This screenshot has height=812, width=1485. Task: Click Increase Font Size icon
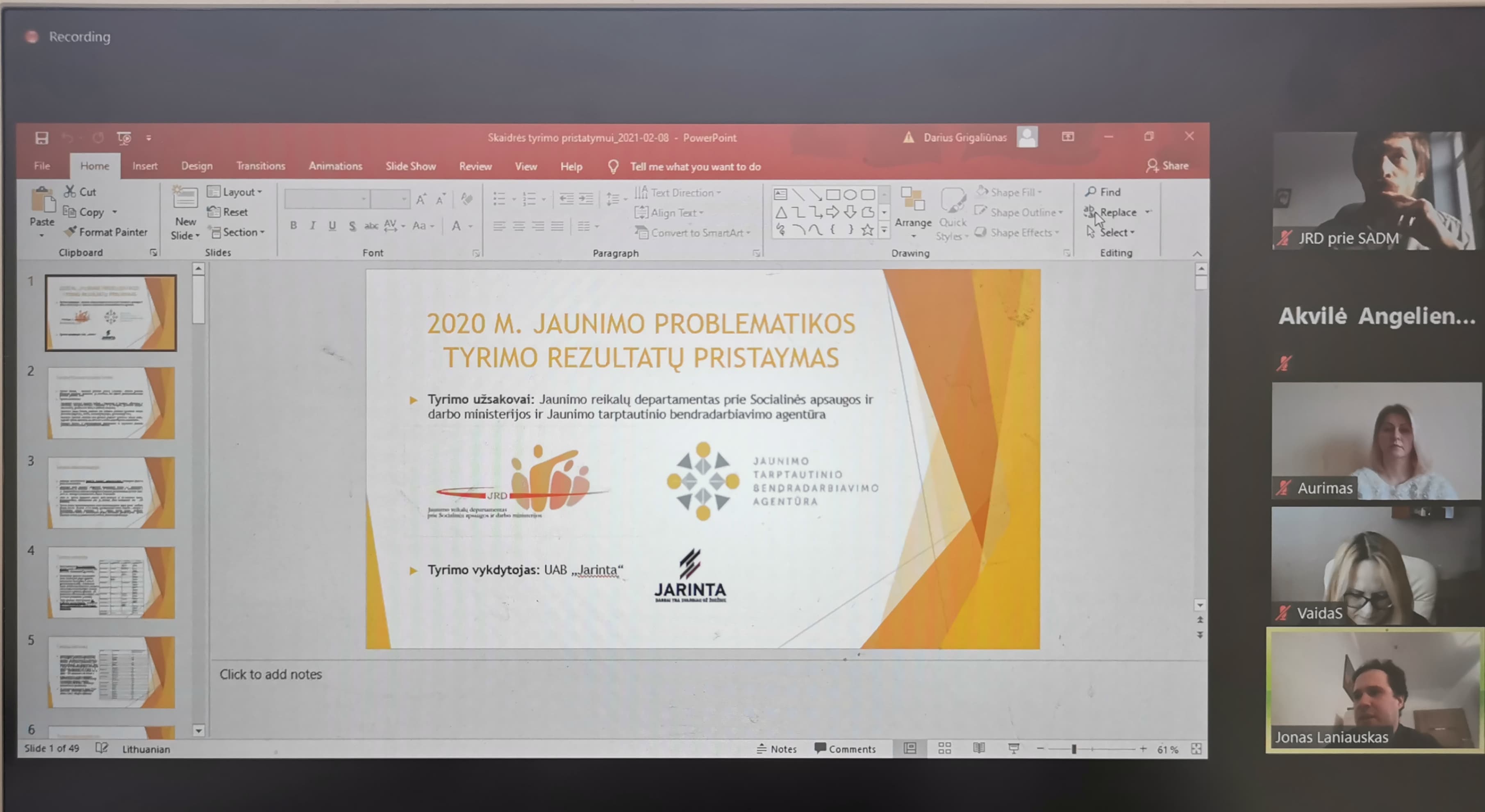(x=421, y=200)
